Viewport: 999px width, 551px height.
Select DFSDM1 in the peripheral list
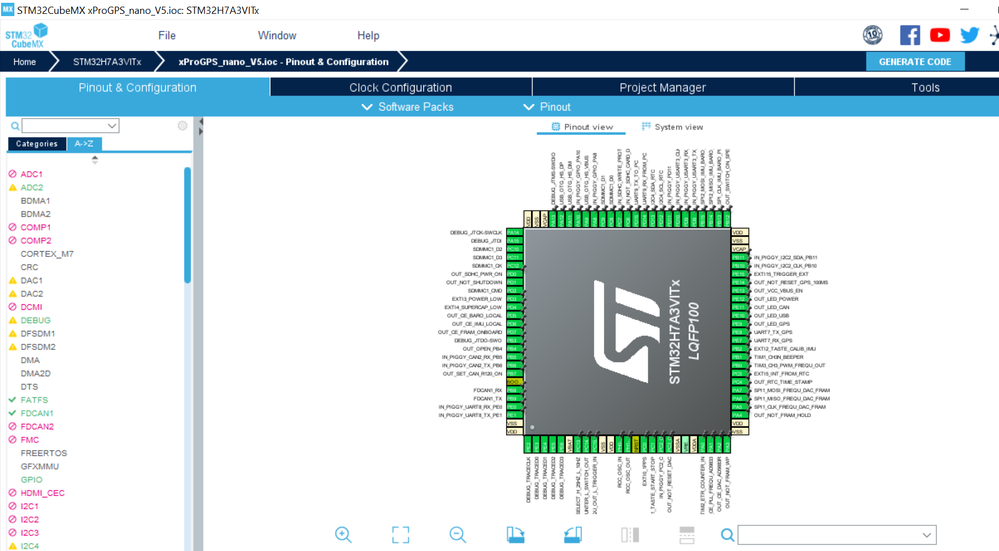[38, 334]
